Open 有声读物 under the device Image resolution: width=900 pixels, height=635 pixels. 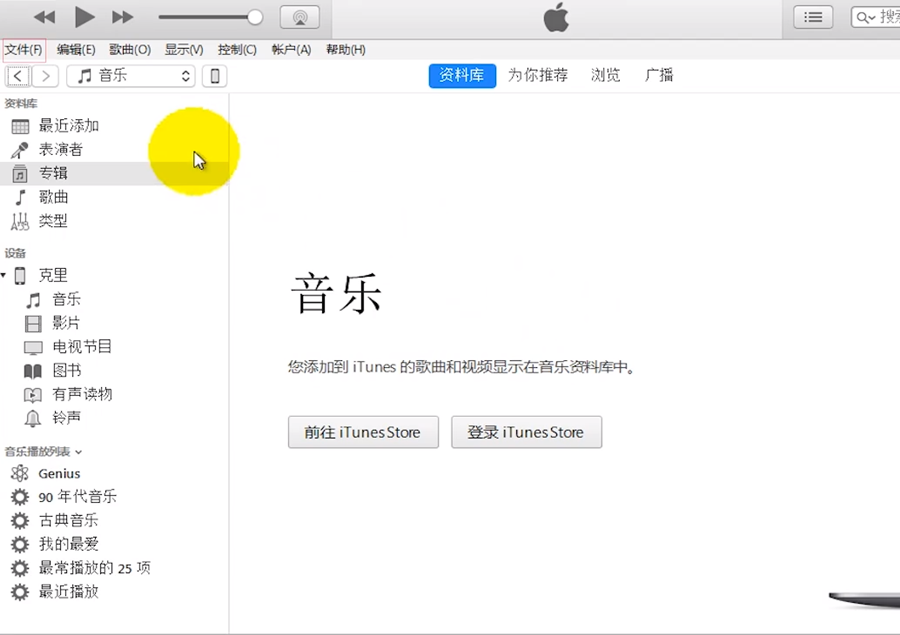pos(114,394)
